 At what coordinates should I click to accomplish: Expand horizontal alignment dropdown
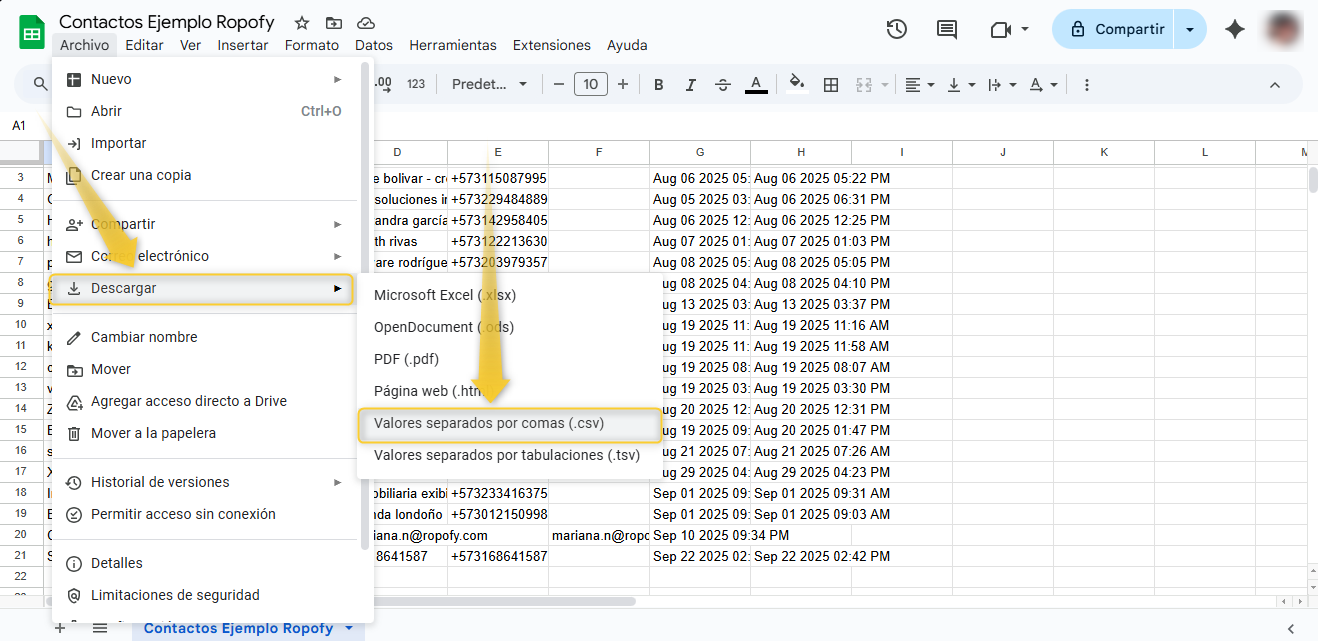pyautogui.click(x=919, y=85)
